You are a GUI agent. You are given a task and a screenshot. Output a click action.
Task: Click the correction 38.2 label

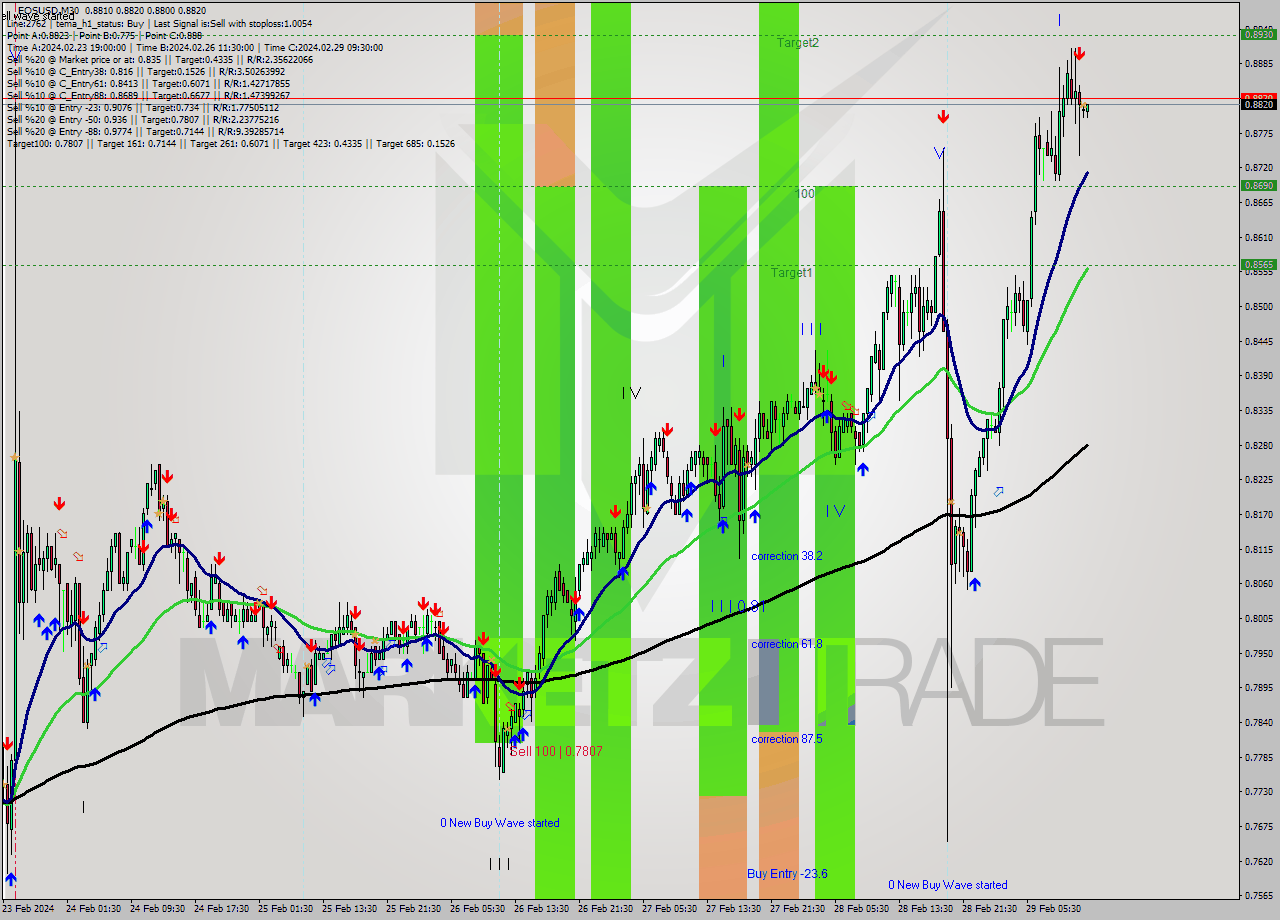(x=787, y=556)
